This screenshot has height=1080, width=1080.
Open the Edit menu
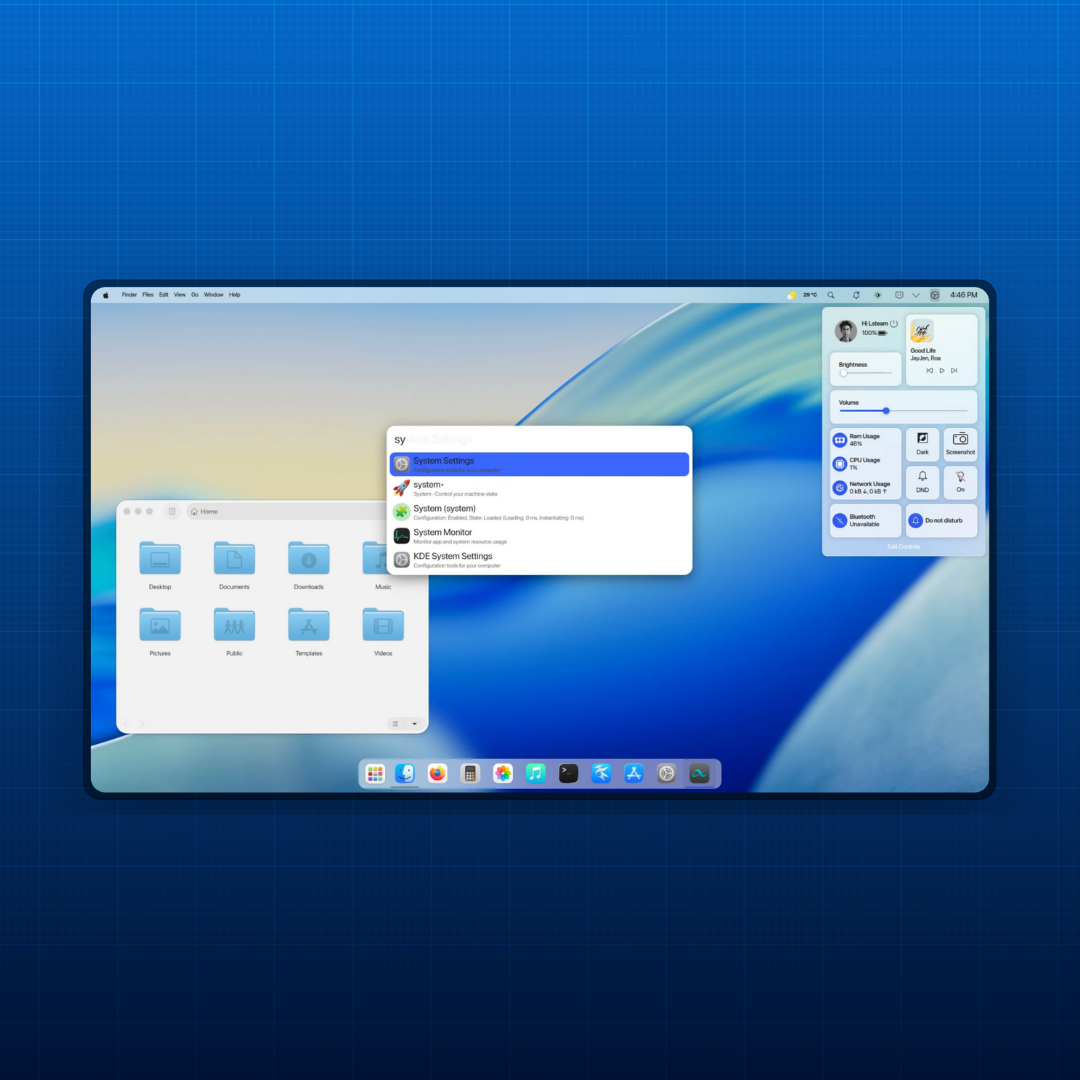[164, 295]
